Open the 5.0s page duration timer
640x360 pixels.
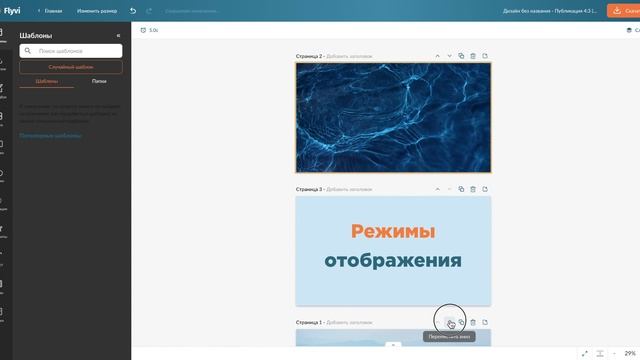(149, 30)
